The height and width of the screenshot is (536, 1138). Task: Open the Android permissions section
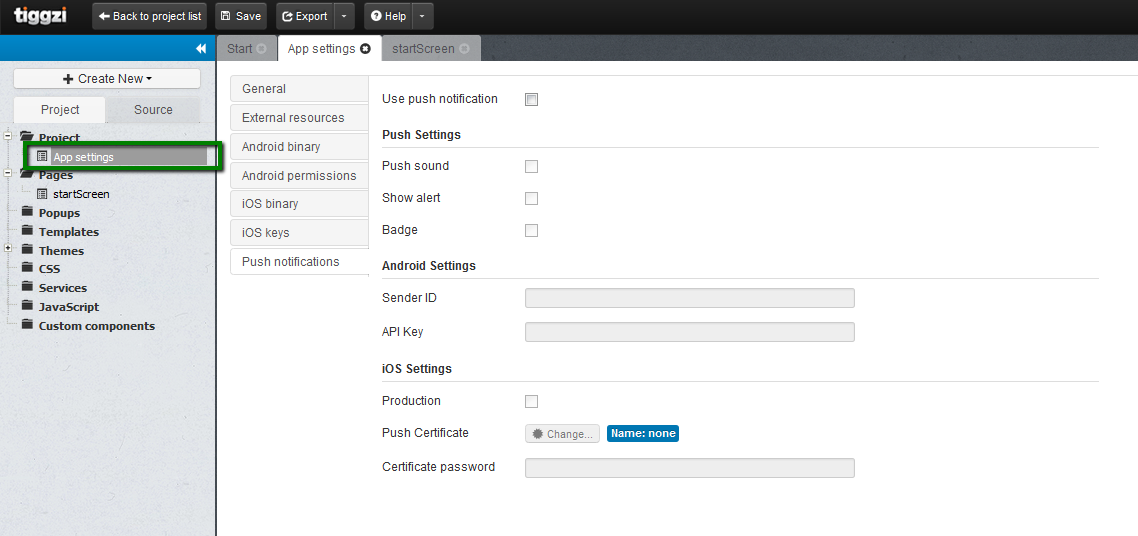[298, 176]
